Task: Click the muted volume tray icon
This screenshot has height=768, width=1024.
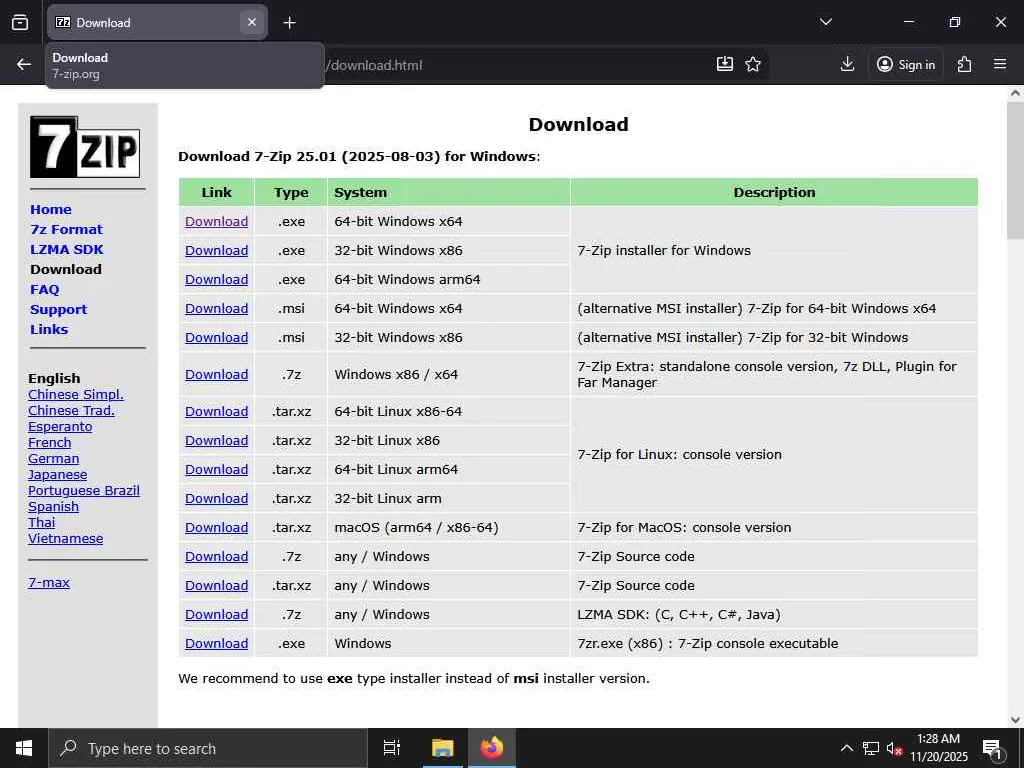Action: (x=894, y=748)
